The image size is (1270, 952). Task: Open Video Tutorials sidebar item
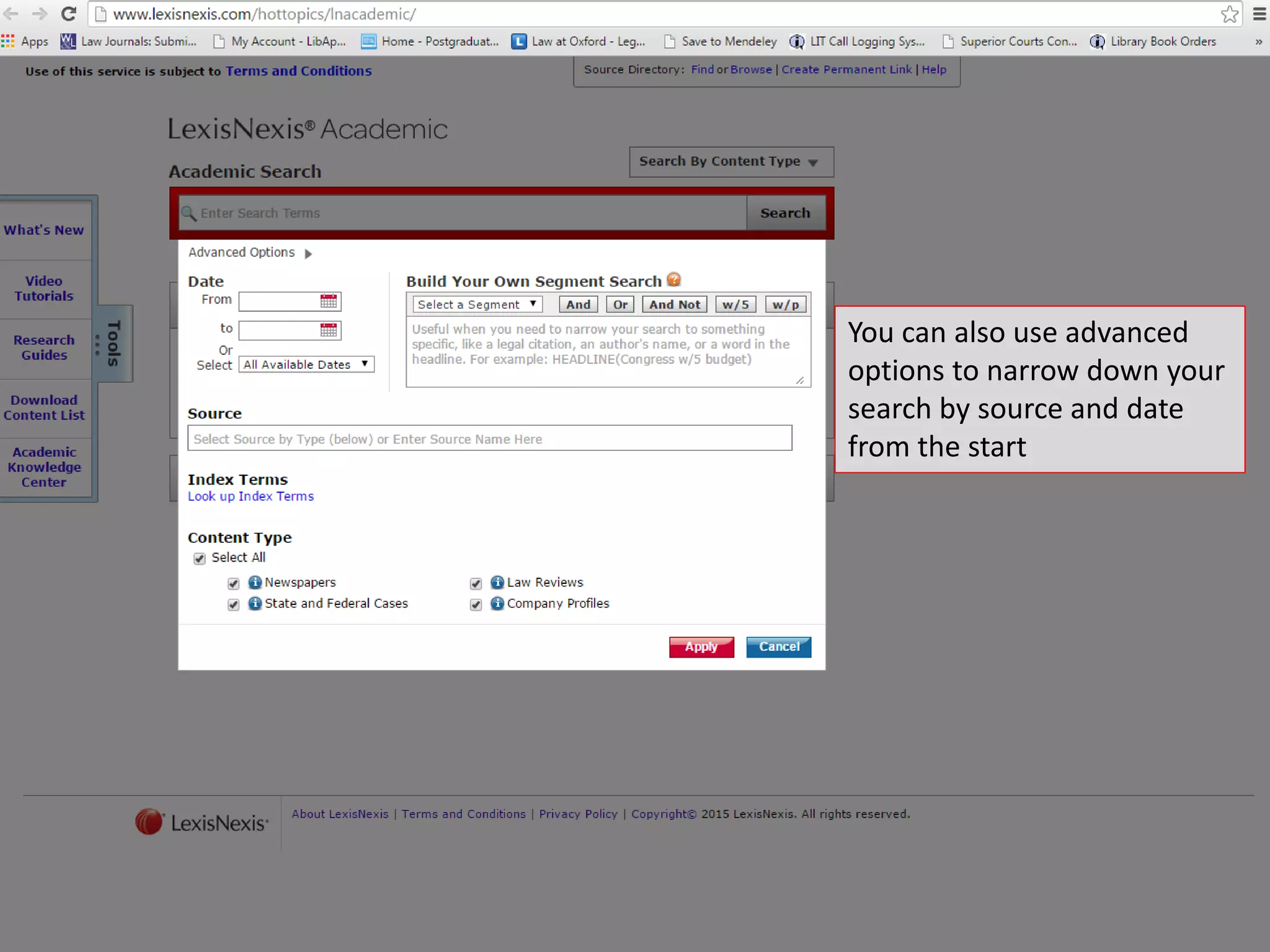click(43, 288)
